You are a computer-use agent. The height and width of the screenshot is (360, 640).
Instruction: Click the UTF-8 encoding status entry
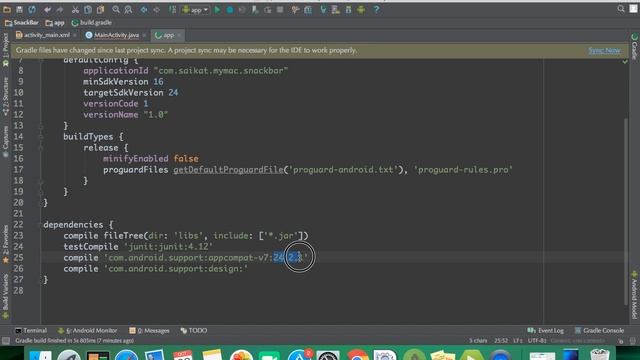coord(537,340)
